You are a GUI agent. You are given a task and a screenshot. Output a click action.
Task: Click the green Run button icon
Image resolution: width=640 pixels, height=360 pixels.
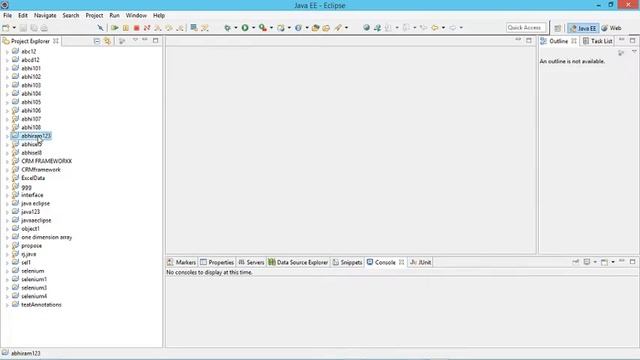point(245,28)
